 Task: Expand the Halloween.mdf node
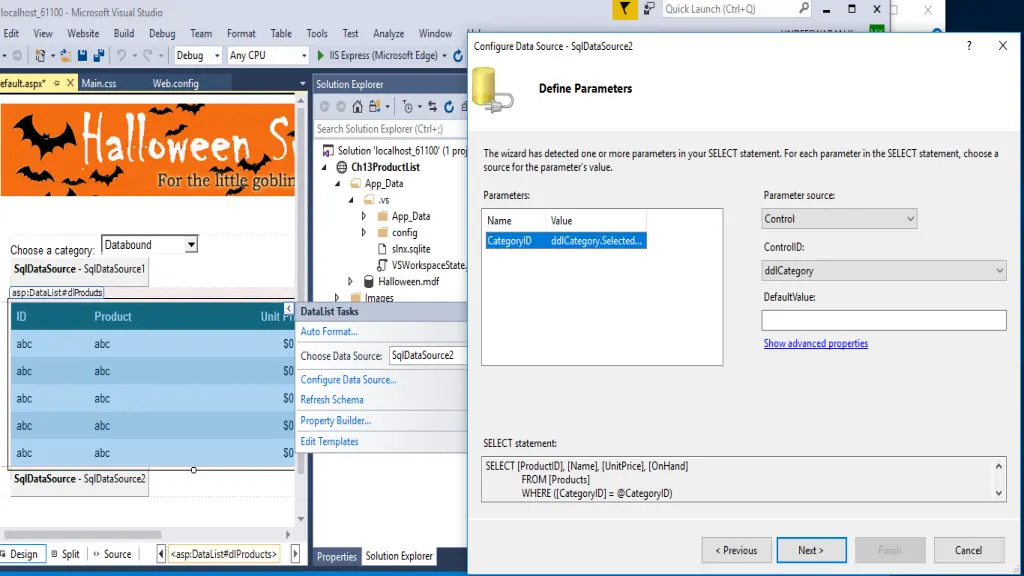pos(350,281)
